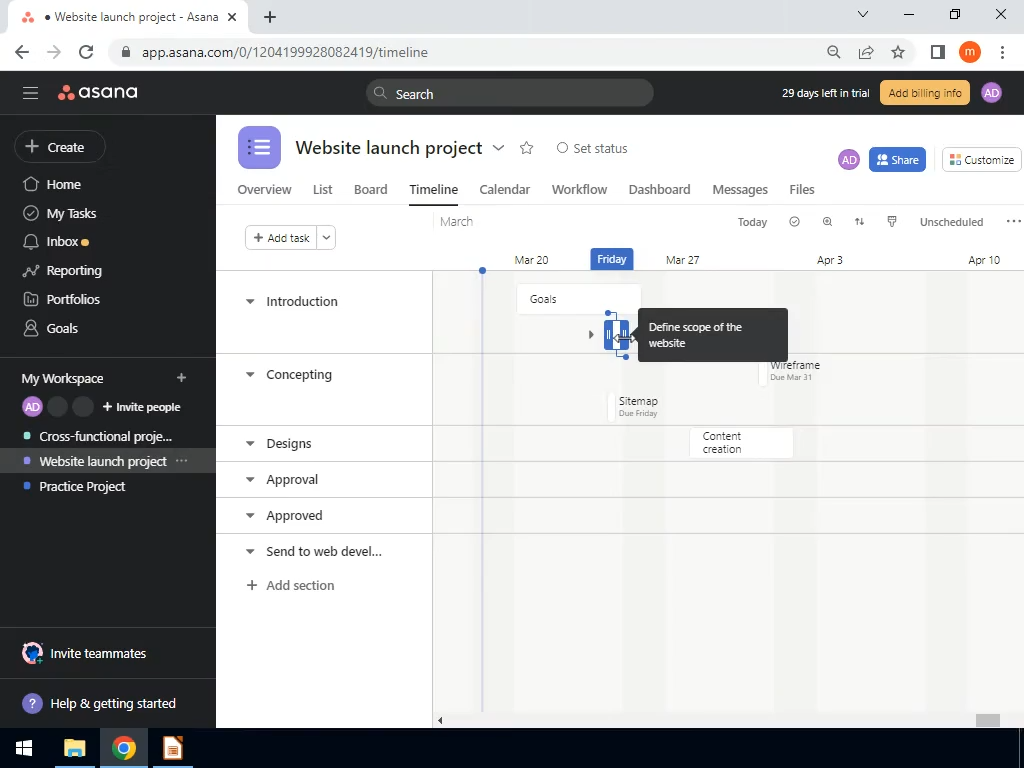The height and width of the screenshot is (768, 1024).
Task: Expand subtasks arrow beside Define scope task
Action: pos(591,334)
